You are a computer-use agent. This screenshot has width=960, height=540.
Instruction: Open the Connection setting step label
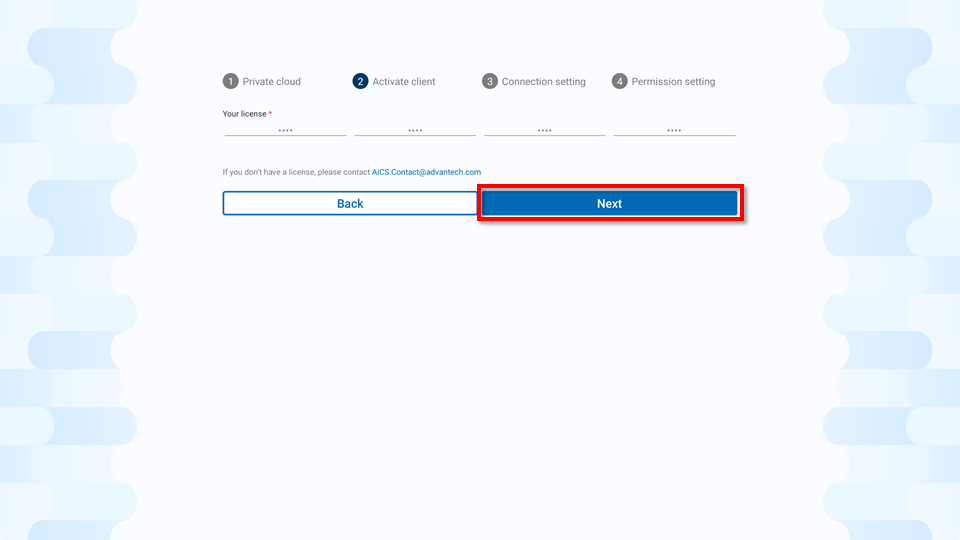(544, 81)
